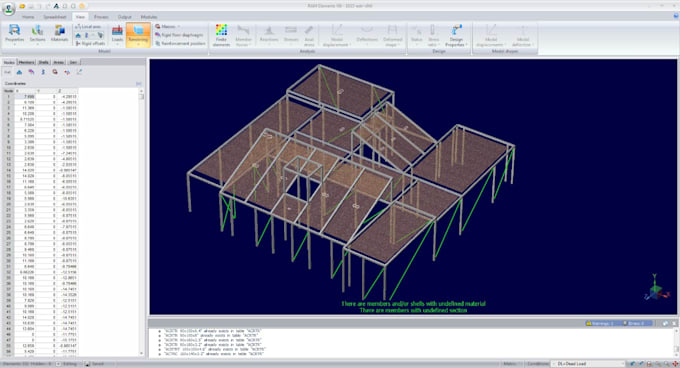The image size is (680, 368).
Task: Select the X coordinate cell of node 1
Action: point(25,97)
